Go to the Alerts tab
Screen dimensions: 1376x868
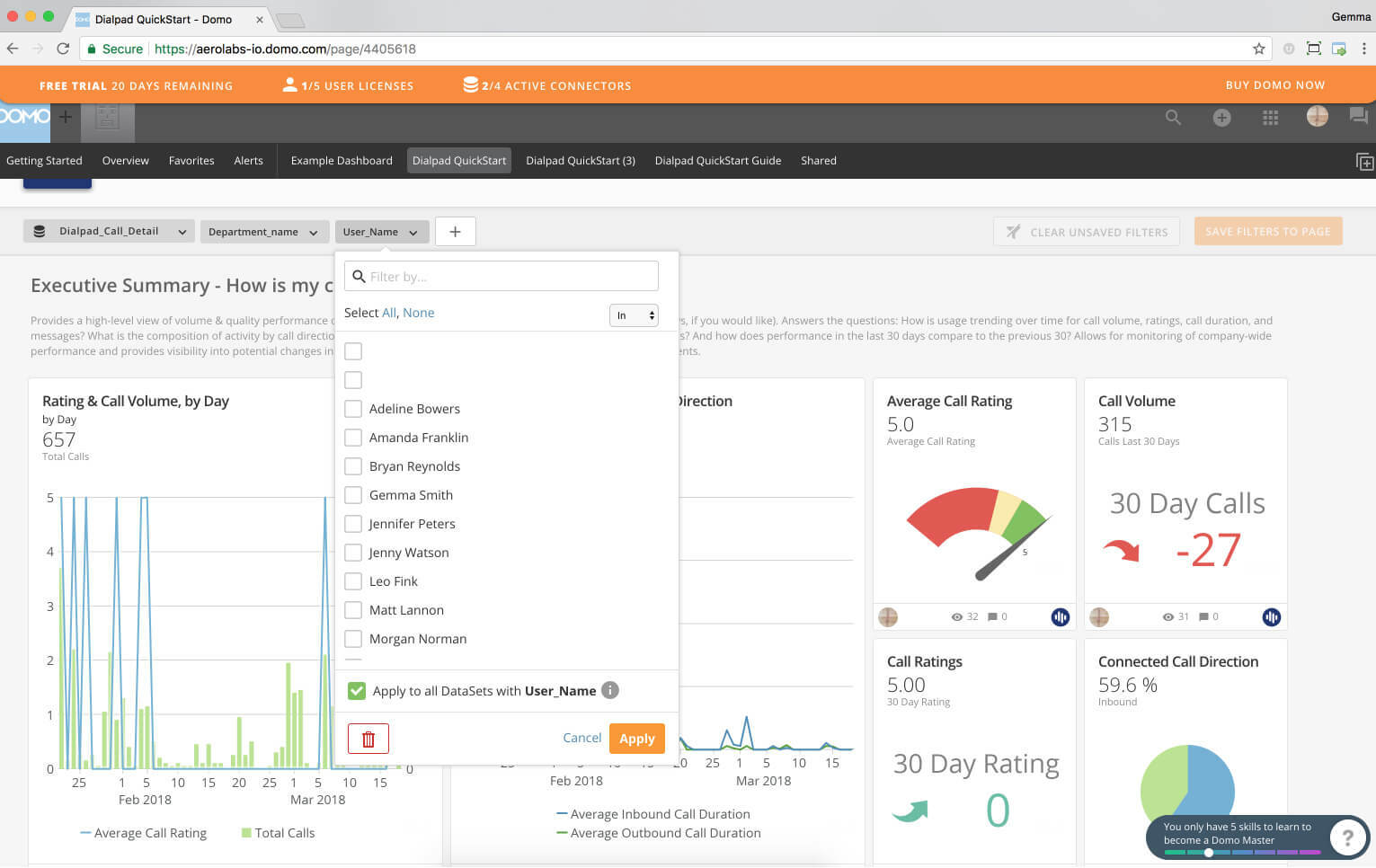coord(248,161)
